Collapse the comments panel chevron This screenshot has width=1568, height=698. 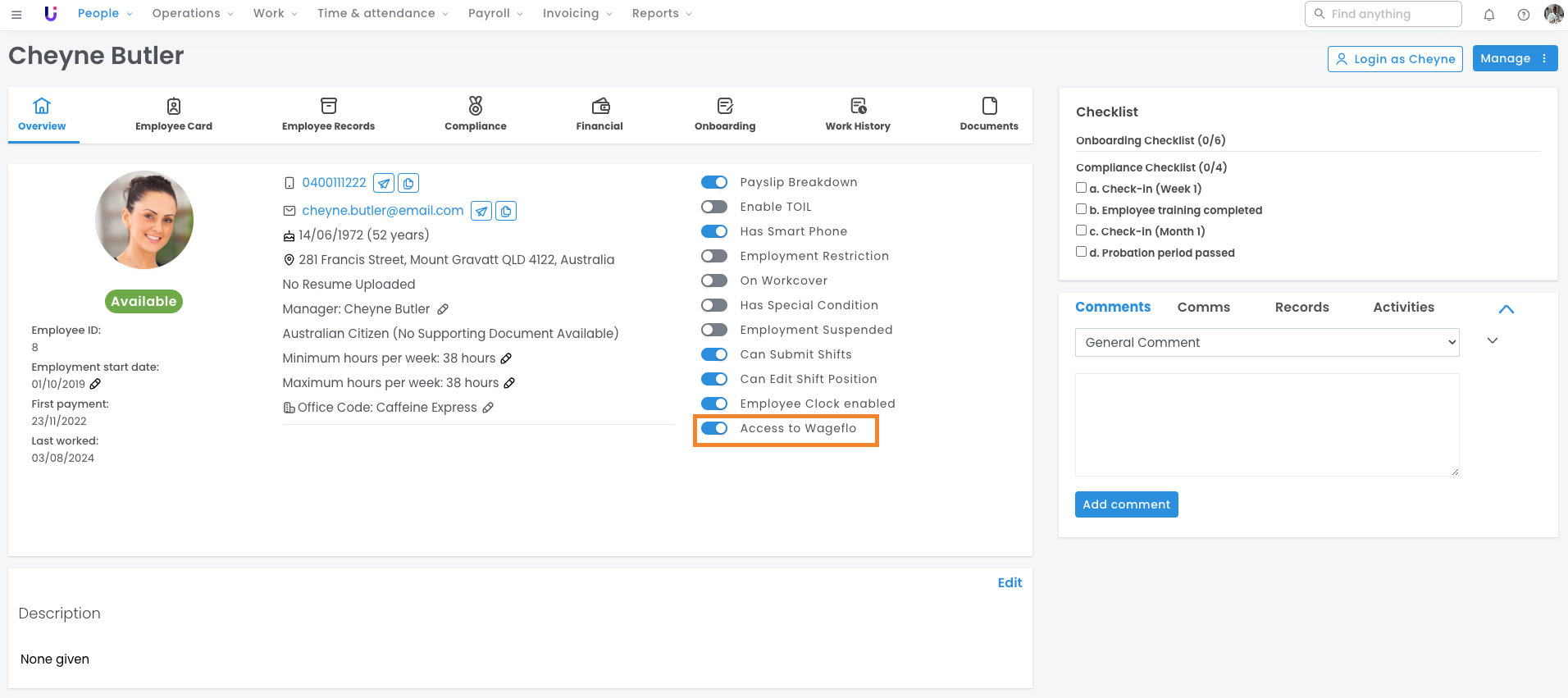[1506, 309]
